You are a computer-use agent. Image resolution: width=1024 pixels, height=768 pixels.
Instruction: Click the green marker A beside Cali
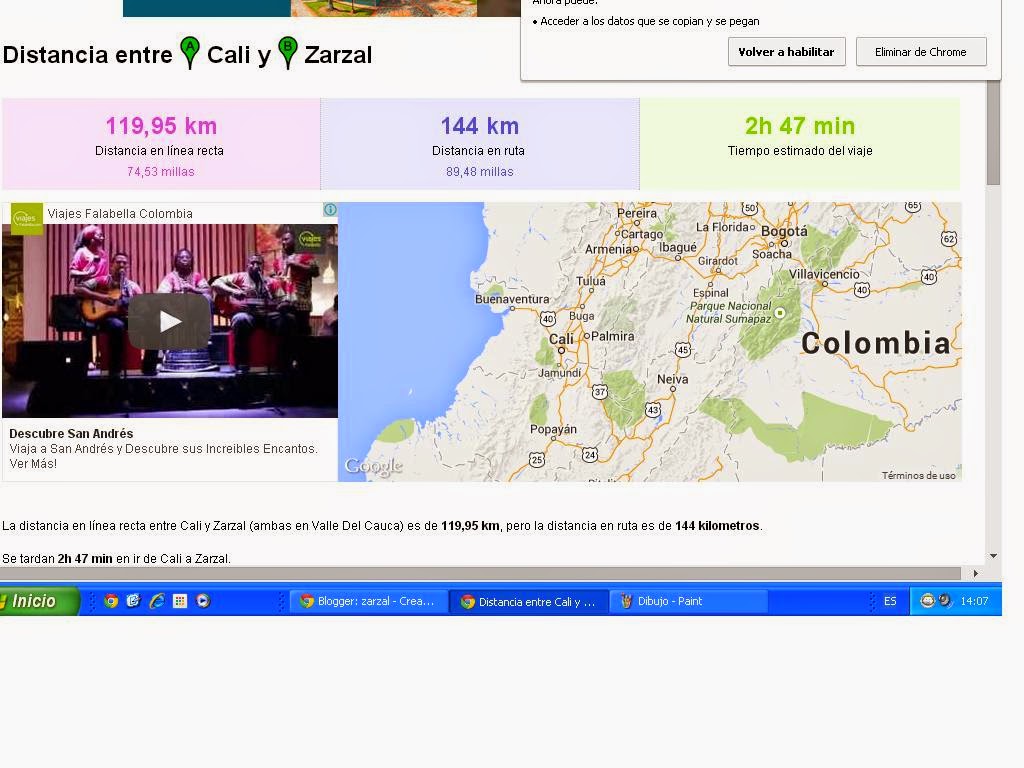pyautogui.click(x=189, y=53)
